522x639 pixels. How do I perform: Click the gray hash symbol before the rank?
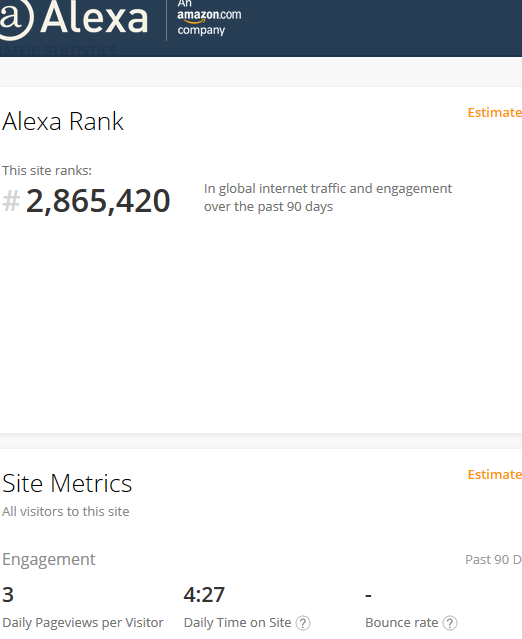pos(11,201)
